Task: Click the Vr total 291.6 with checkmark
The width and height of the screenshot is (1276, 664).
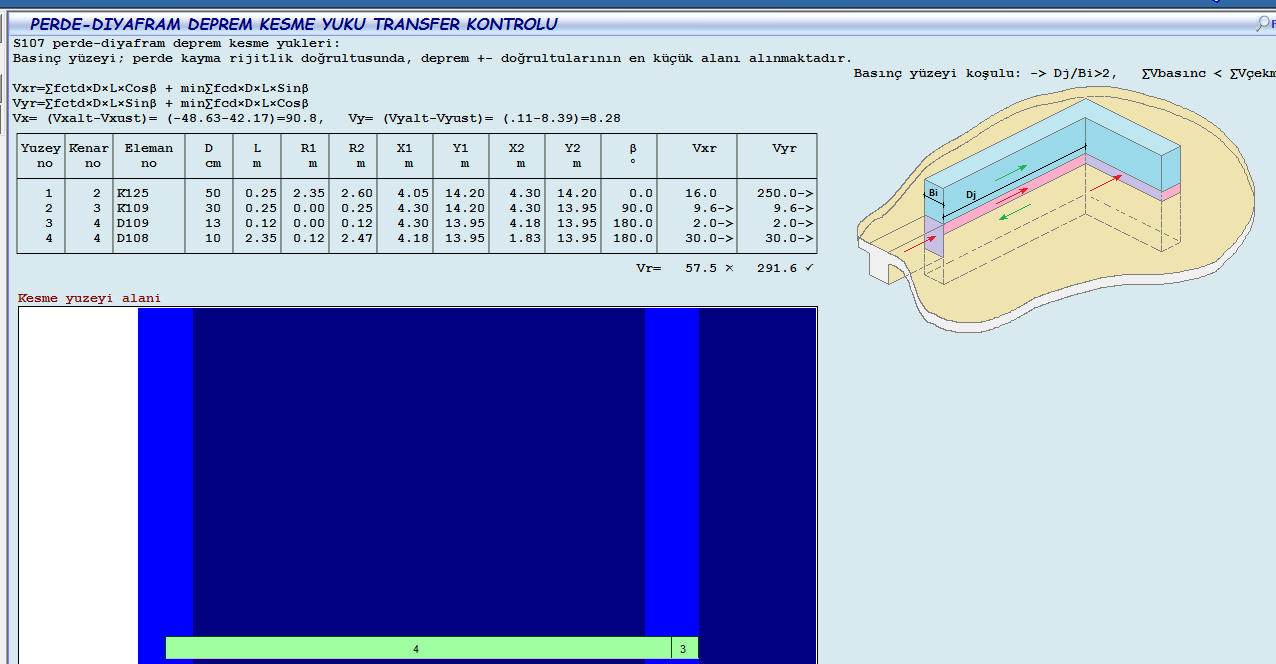Action: (x=785, y=269)
